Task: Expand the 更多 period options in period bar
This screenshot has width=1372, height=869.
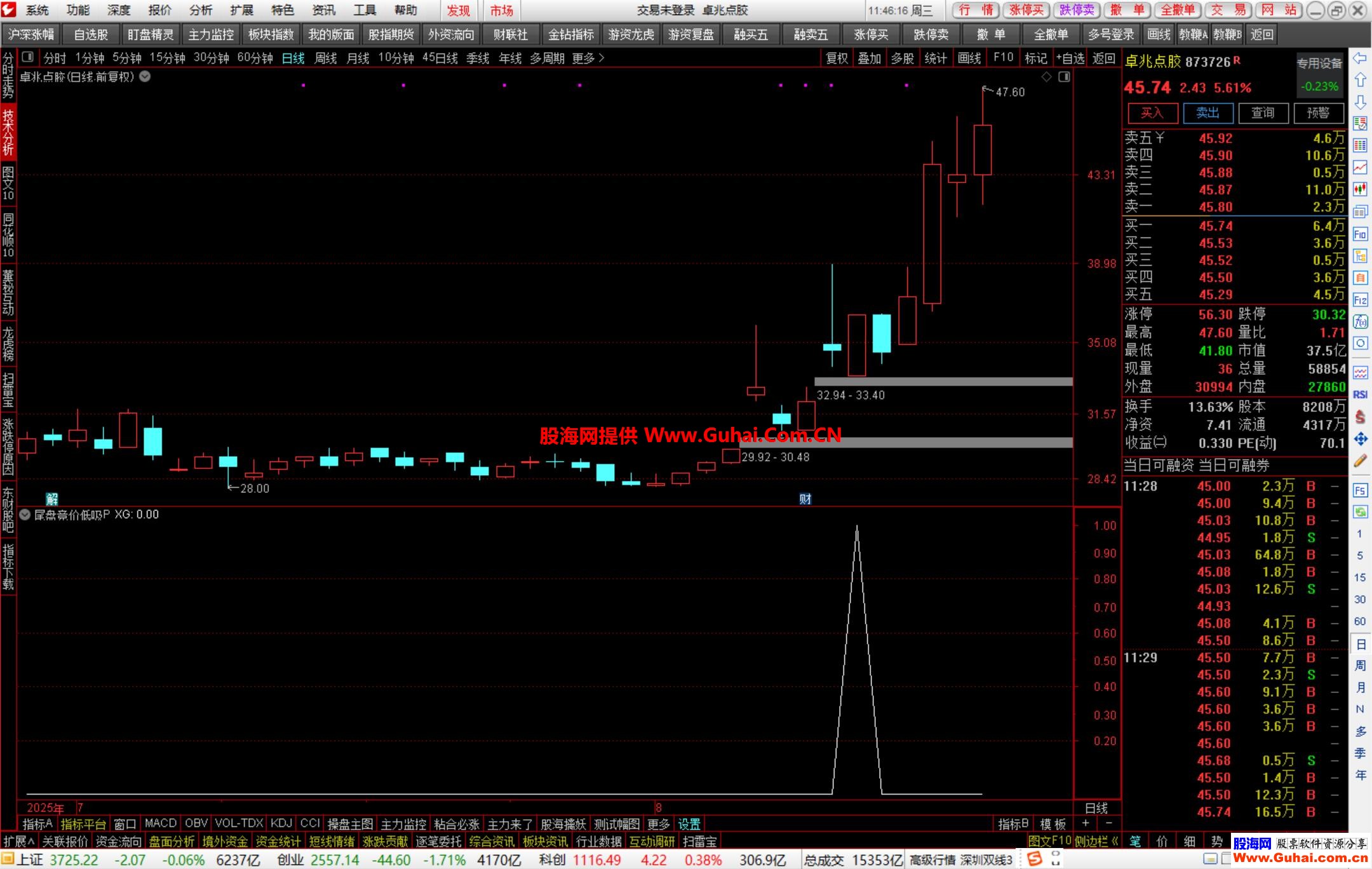Action: coord(588,58)
